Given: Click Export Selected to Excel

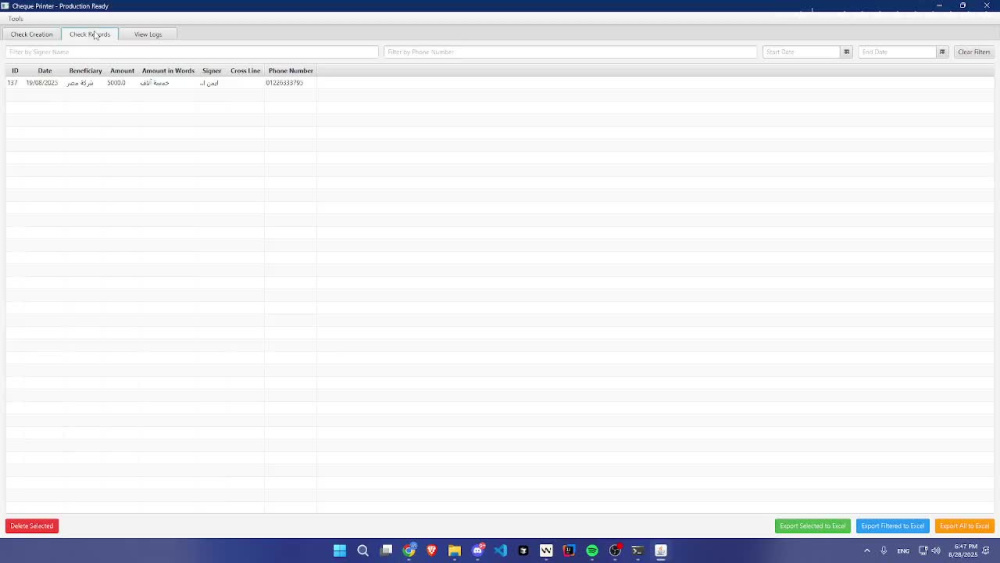Looking at the screenshot, I should tap(812, 526).
